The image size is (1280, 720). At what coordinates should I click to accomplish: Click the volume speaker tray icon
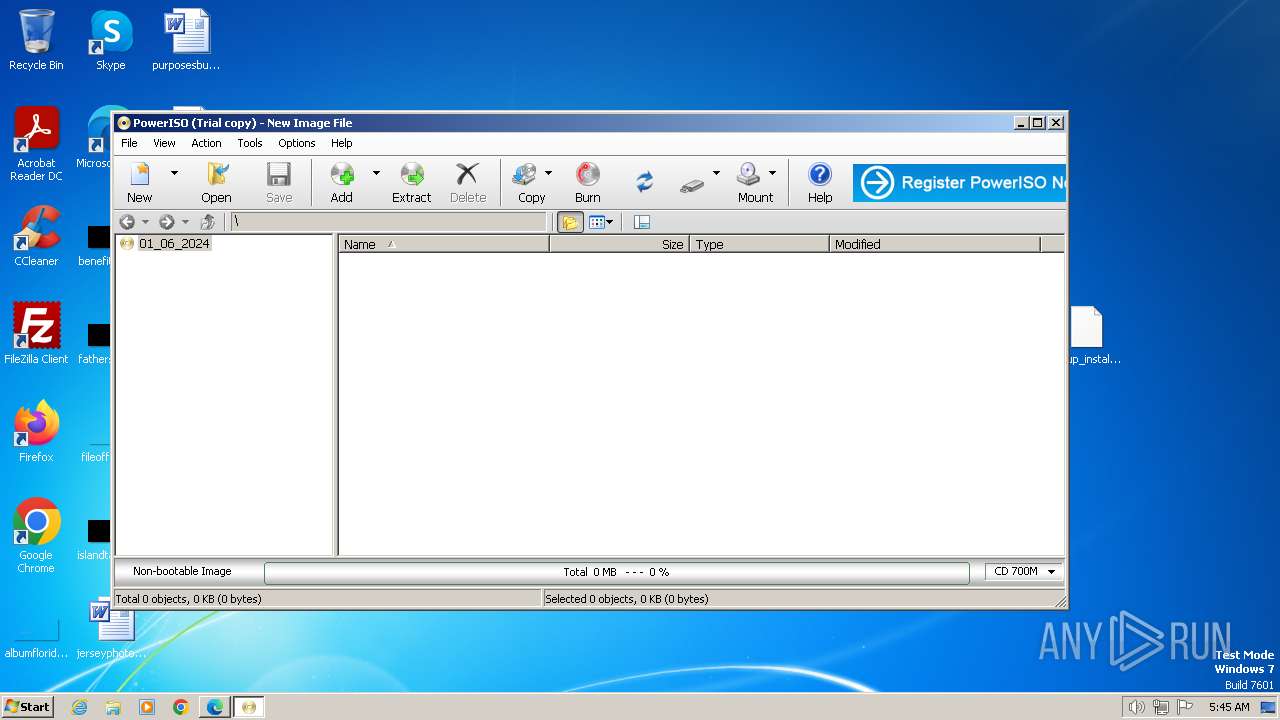click(x=1136, y=707)
